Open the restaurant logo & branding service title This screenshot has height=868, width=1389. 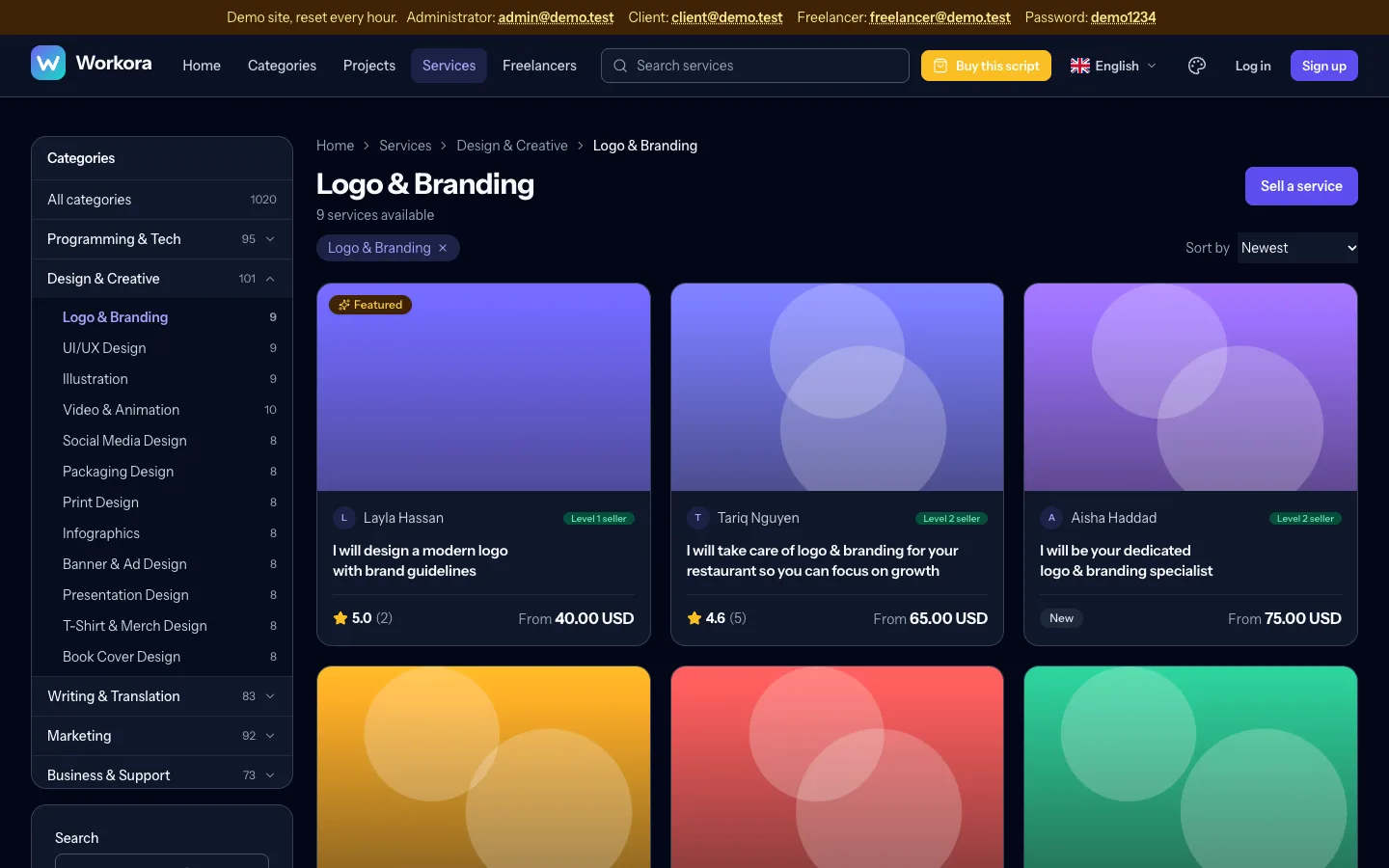823,560
